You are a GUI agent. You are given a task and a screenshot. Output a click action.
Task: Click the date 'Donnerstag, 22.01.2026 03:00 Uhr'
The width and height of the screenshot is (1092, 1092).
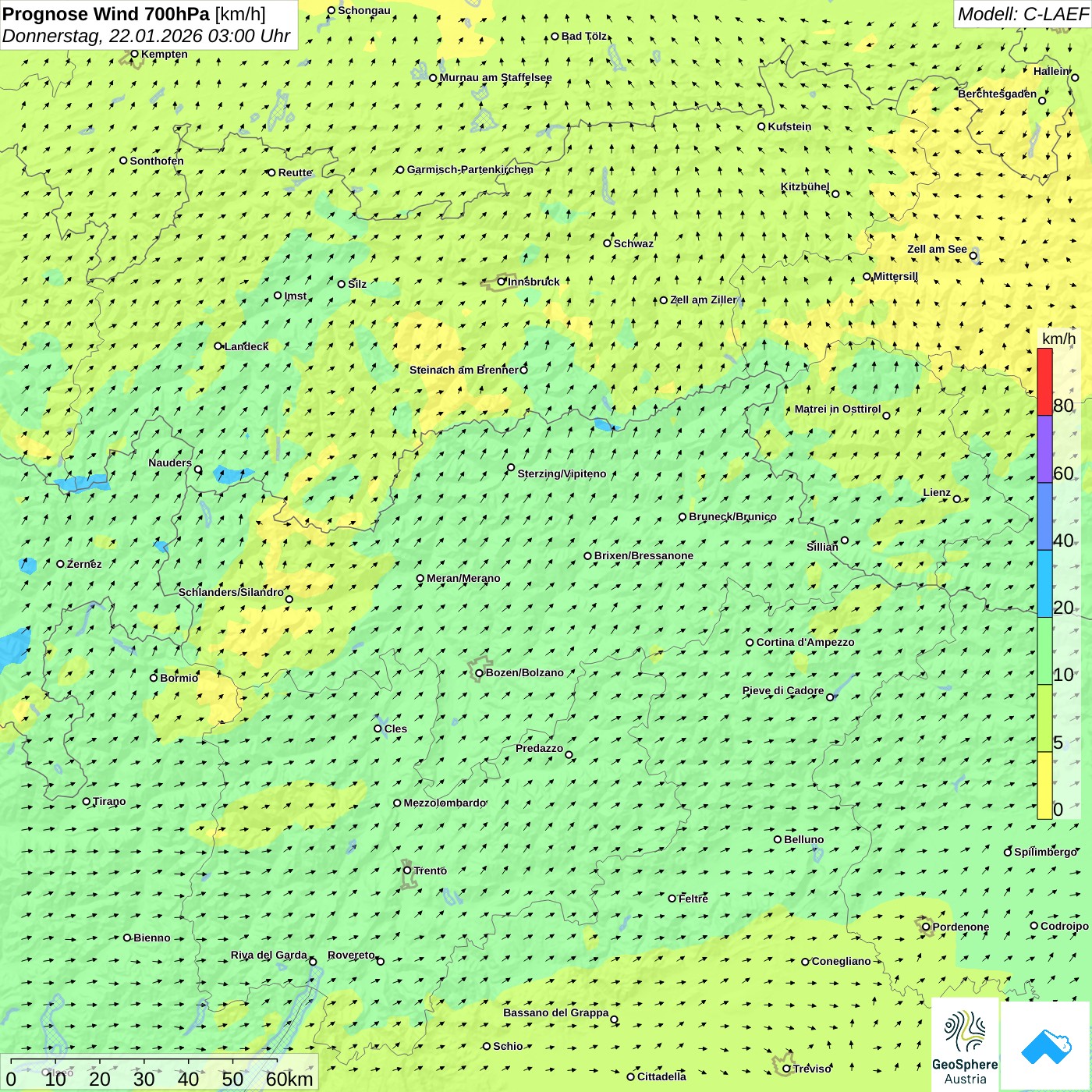(x=146, y=36)
